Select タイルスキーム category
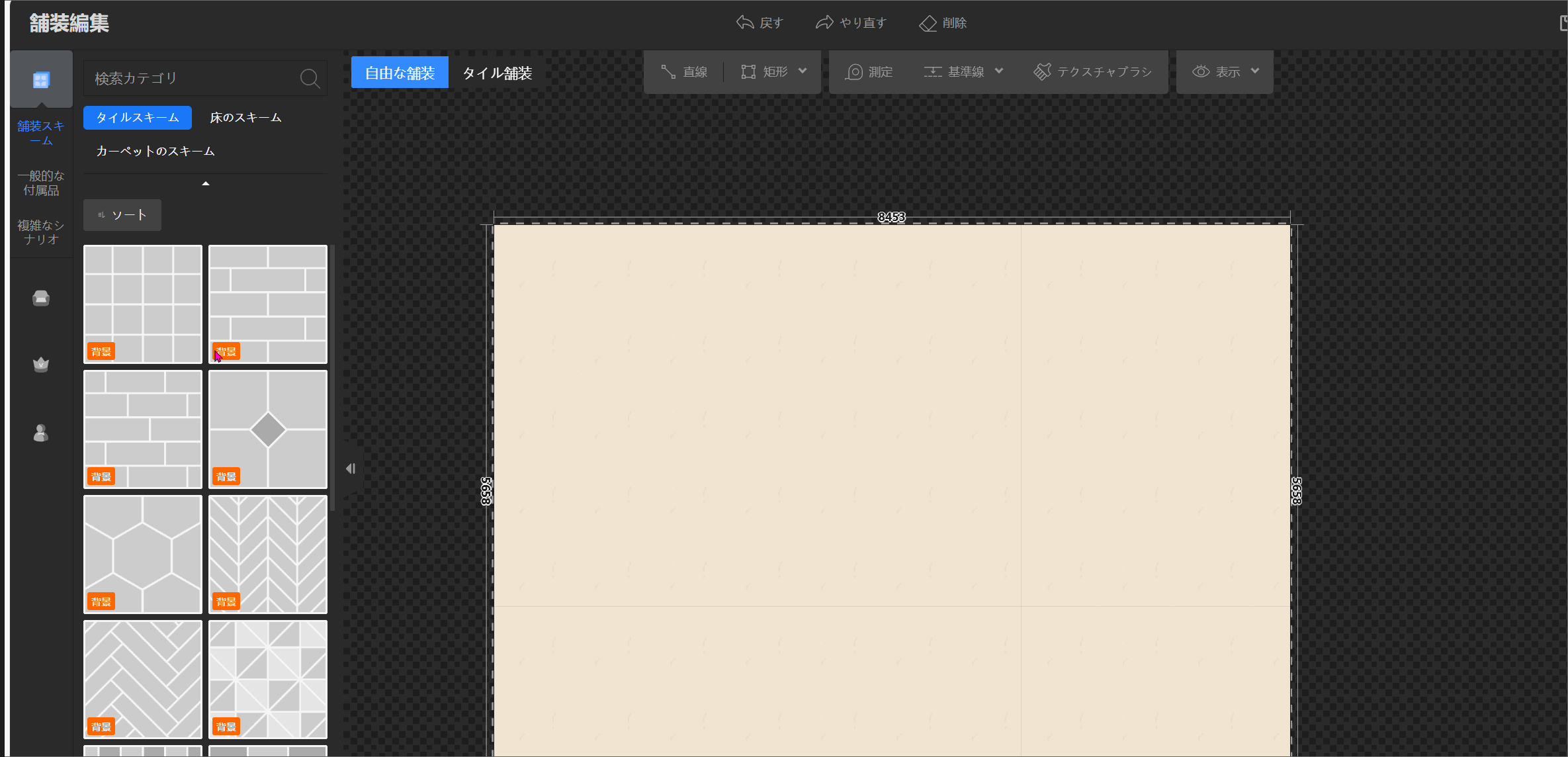1568x757 pixels. coord(138,118)
